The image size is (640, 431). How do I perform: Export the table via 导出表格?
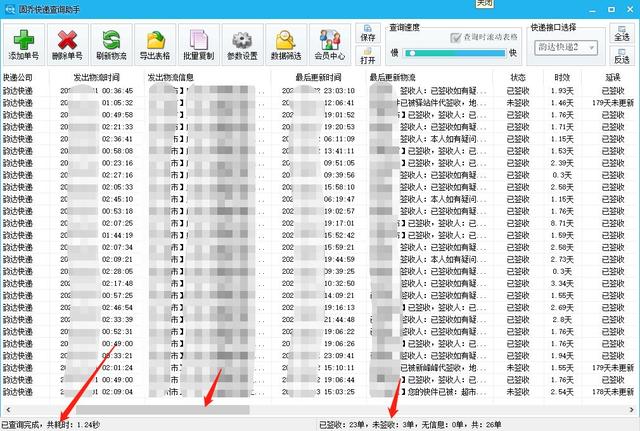155,44
